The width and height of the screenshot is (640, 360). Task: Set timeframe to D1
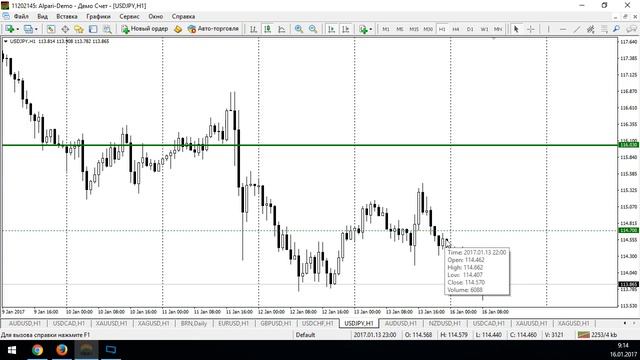point(470,29)
